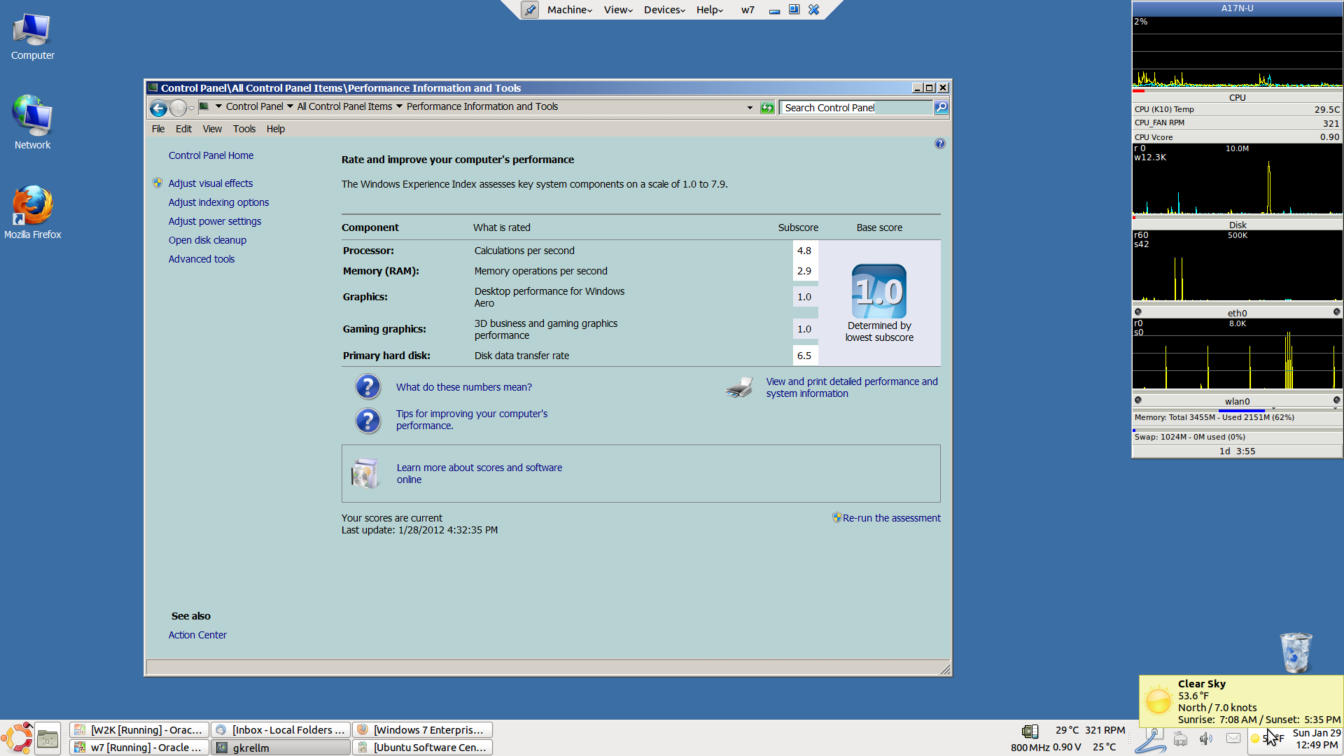Close the VM using mini toolbar X icon
Image resolution: width=1344 pixels, height=756 pixels.
[x=814, y=10]
